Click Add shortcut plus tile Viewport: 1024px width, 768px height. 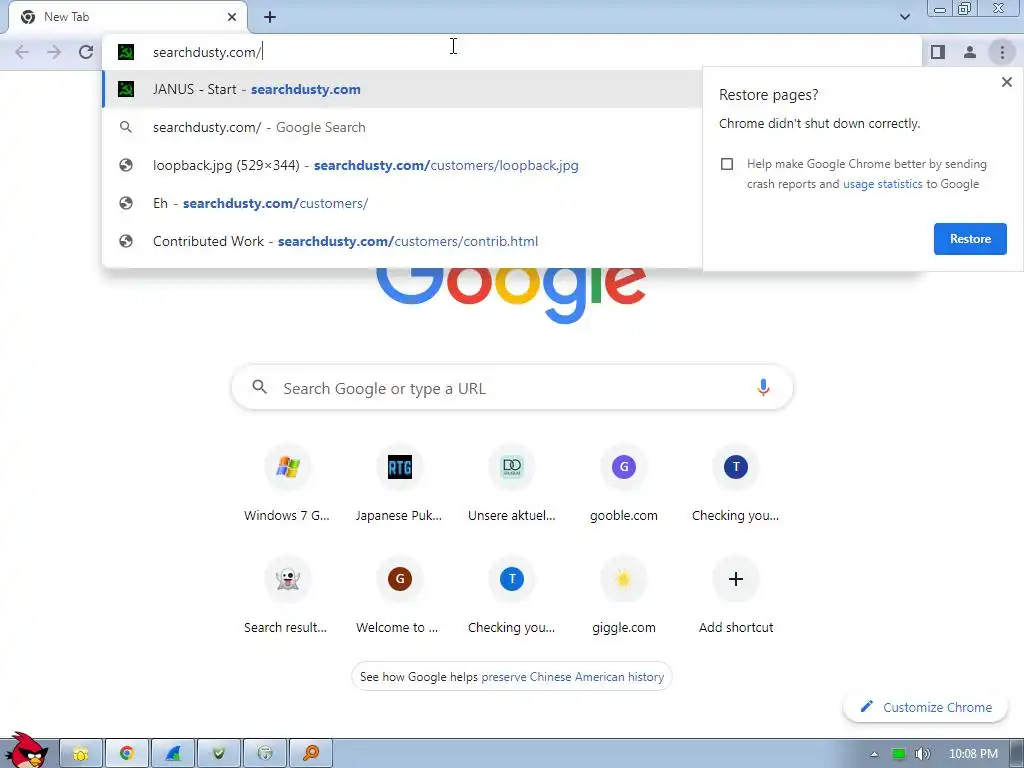coord(736,596)
